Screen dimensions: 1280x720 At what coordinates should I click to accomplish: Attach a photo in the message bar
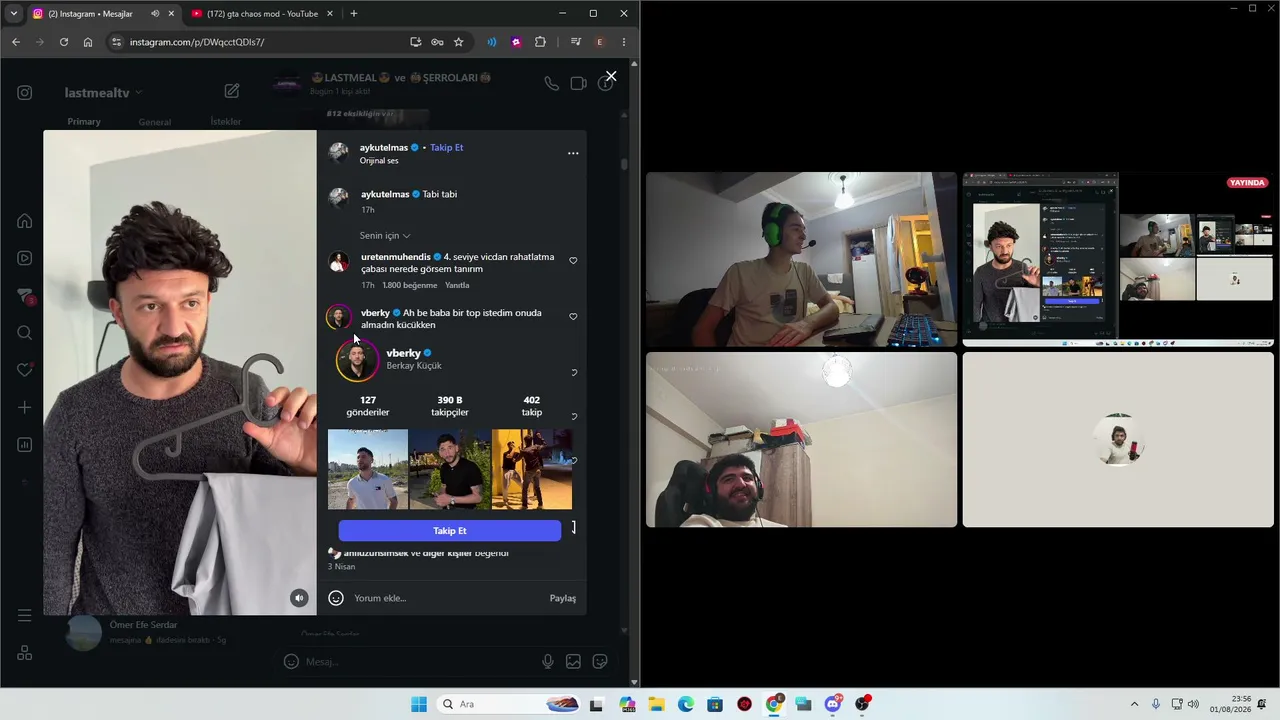573,661
